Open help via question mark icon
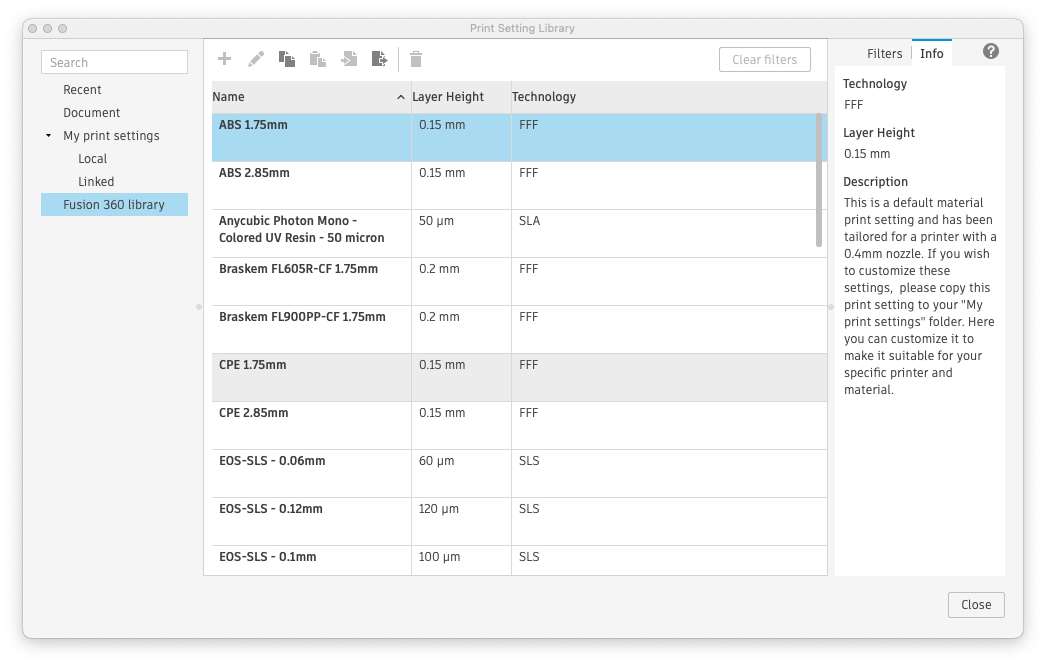The image size is (1046, 665). pyautogui.click(x=989, y=52)
